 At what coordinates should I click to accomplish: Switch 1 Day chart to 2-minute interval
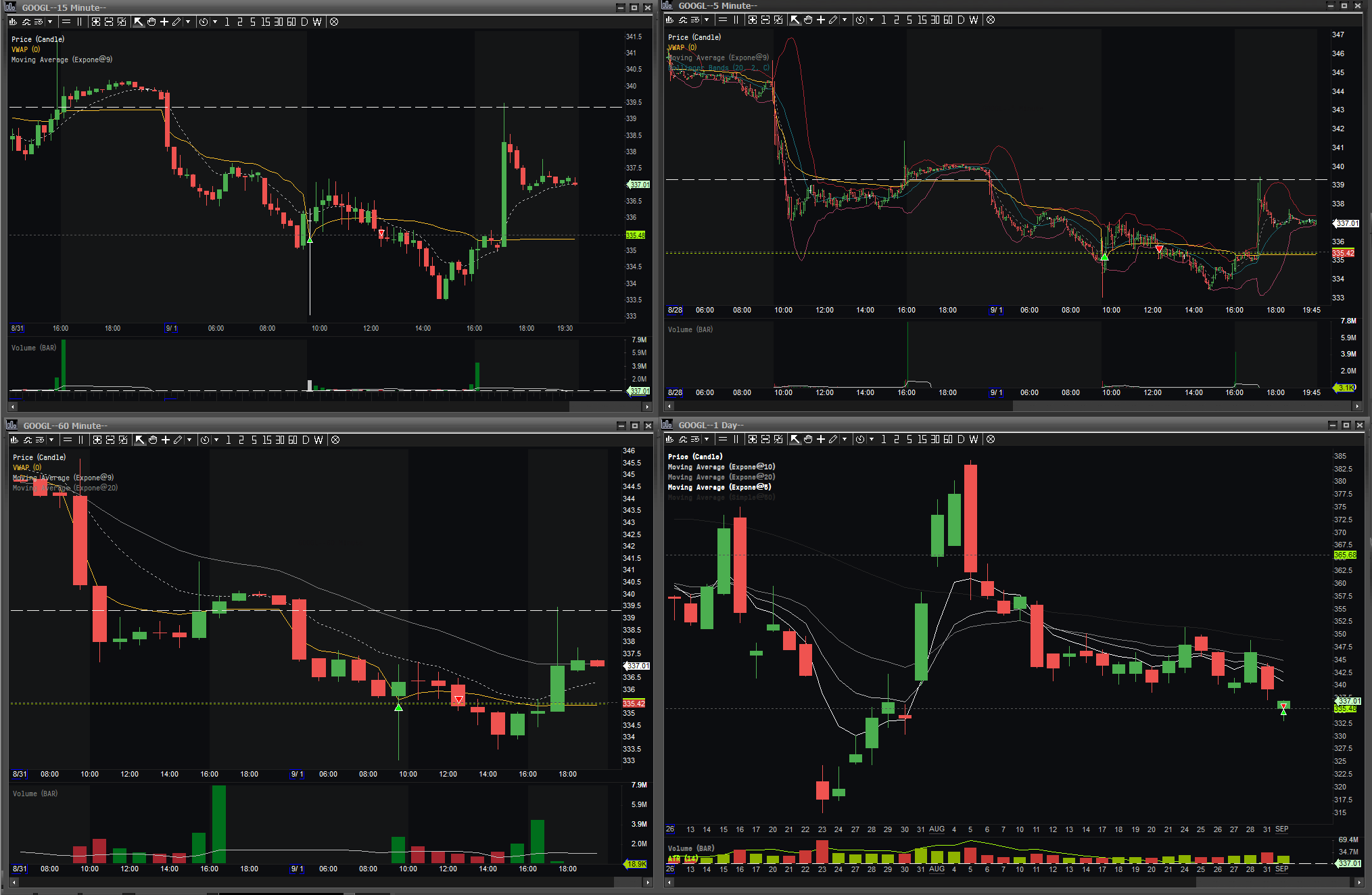point(897,439)
